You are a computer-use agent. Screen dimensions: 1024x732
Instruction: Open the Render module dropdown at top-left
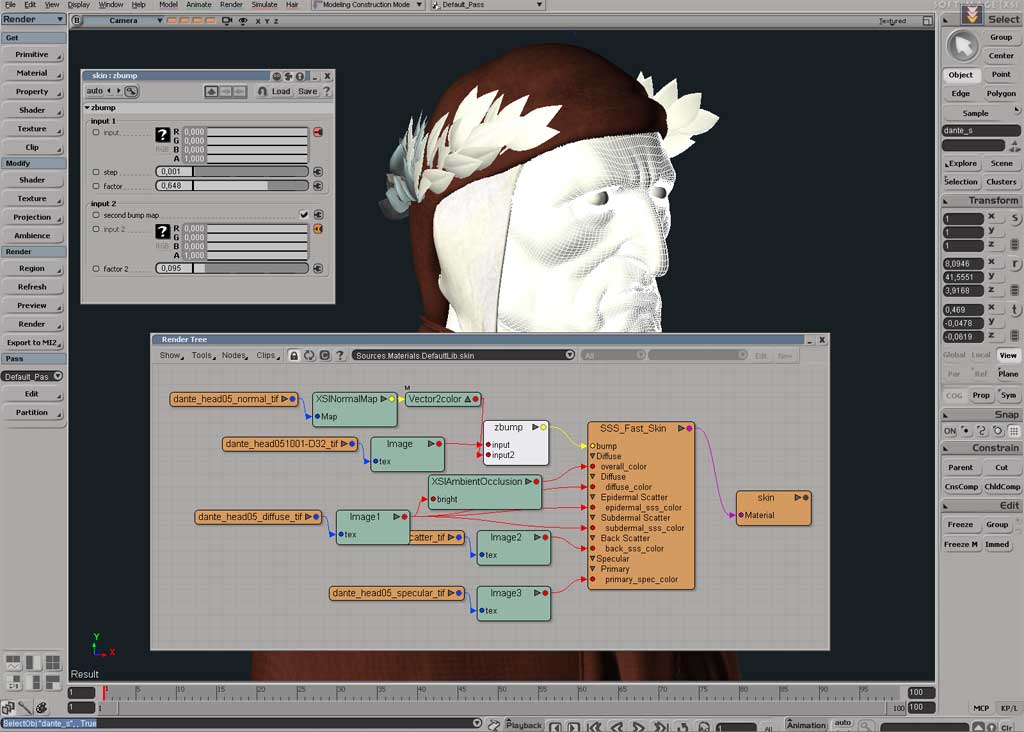coord(33,19)
